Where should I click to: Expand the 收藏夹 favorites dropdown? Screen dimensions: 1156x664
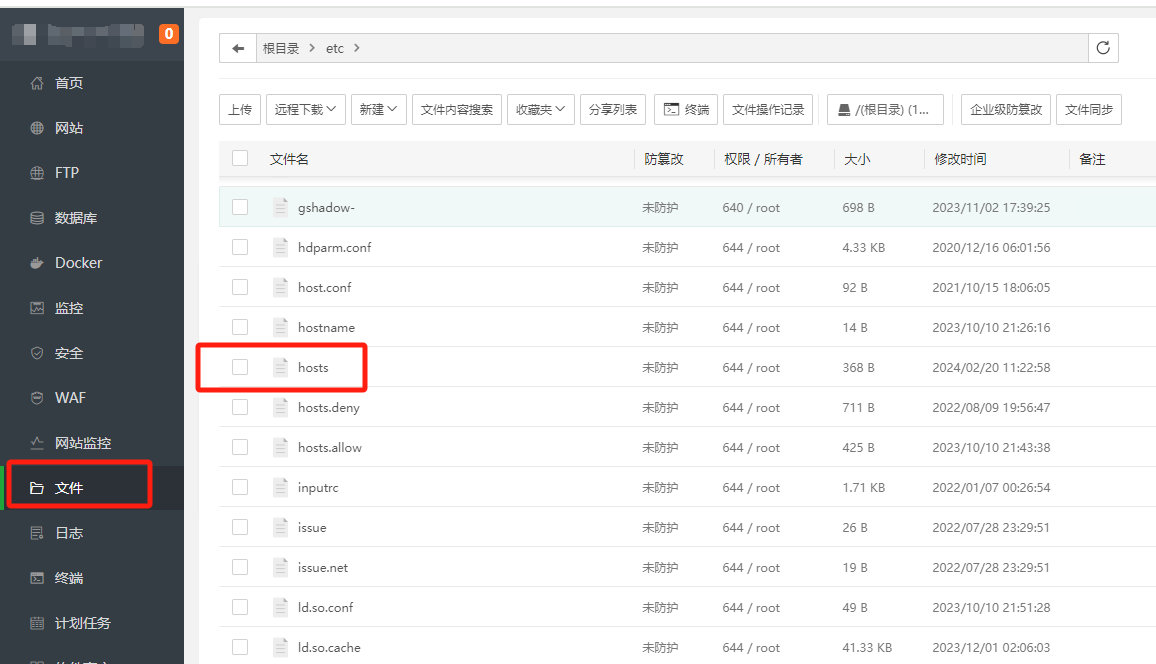pos(540,109)
